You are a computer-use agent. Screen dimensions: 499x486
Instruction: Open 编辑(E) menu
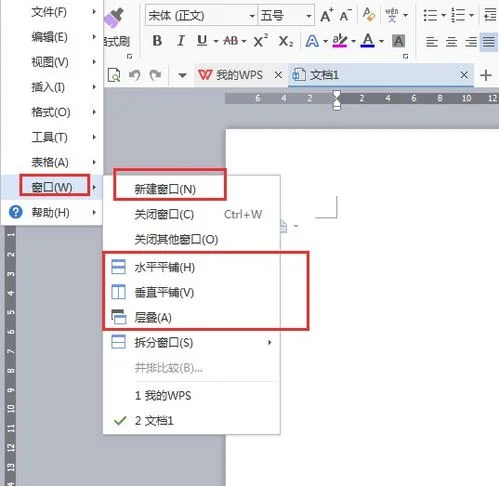[51, 37]
